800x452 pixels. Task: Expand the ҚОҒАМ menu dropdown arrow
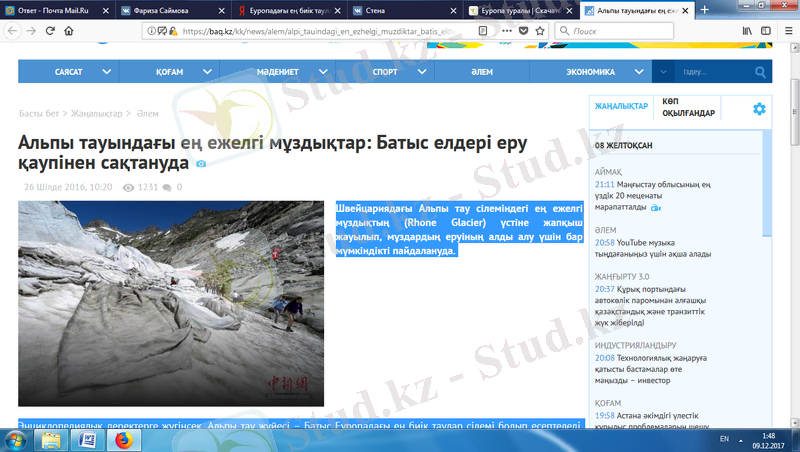click(208, 72)
